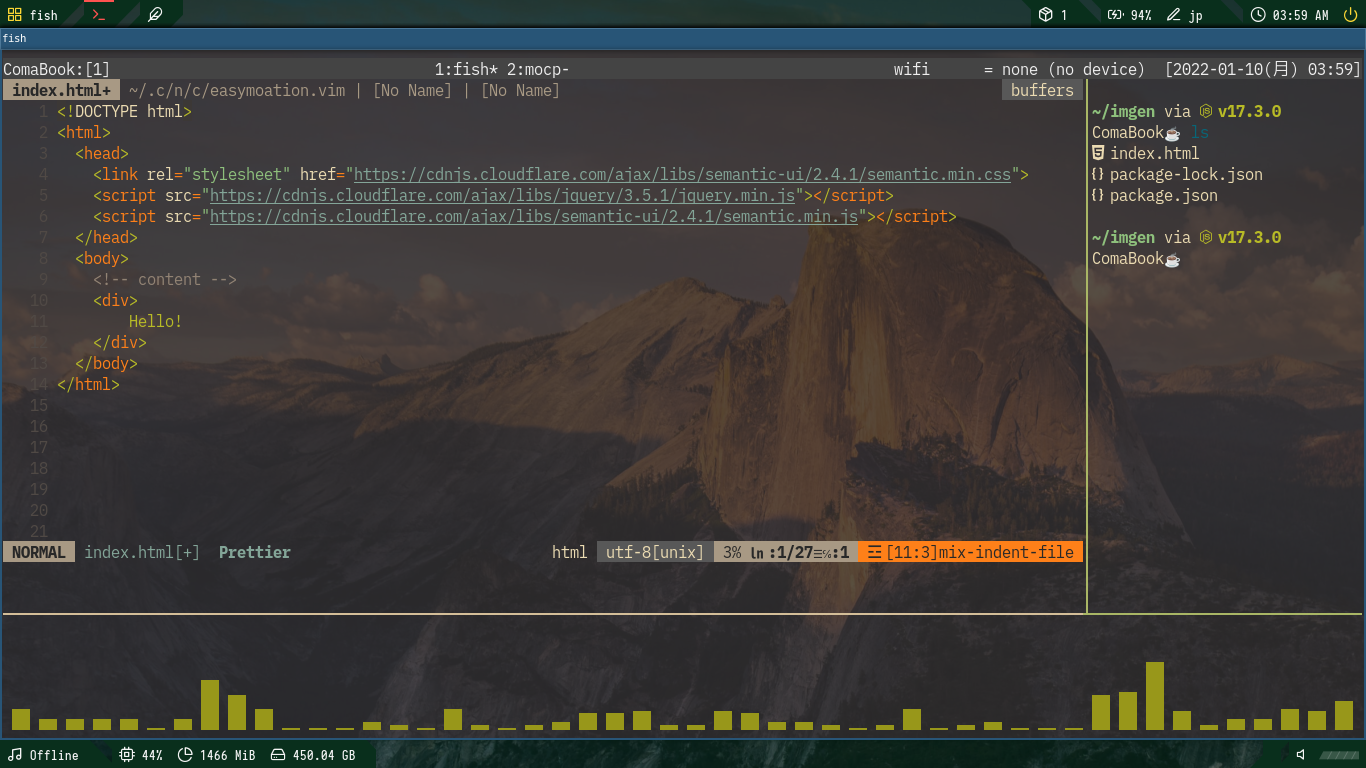Click the mix-indent-file warning in the statusline
This screenshot has width=1366, height=768.
click(970, 551)
